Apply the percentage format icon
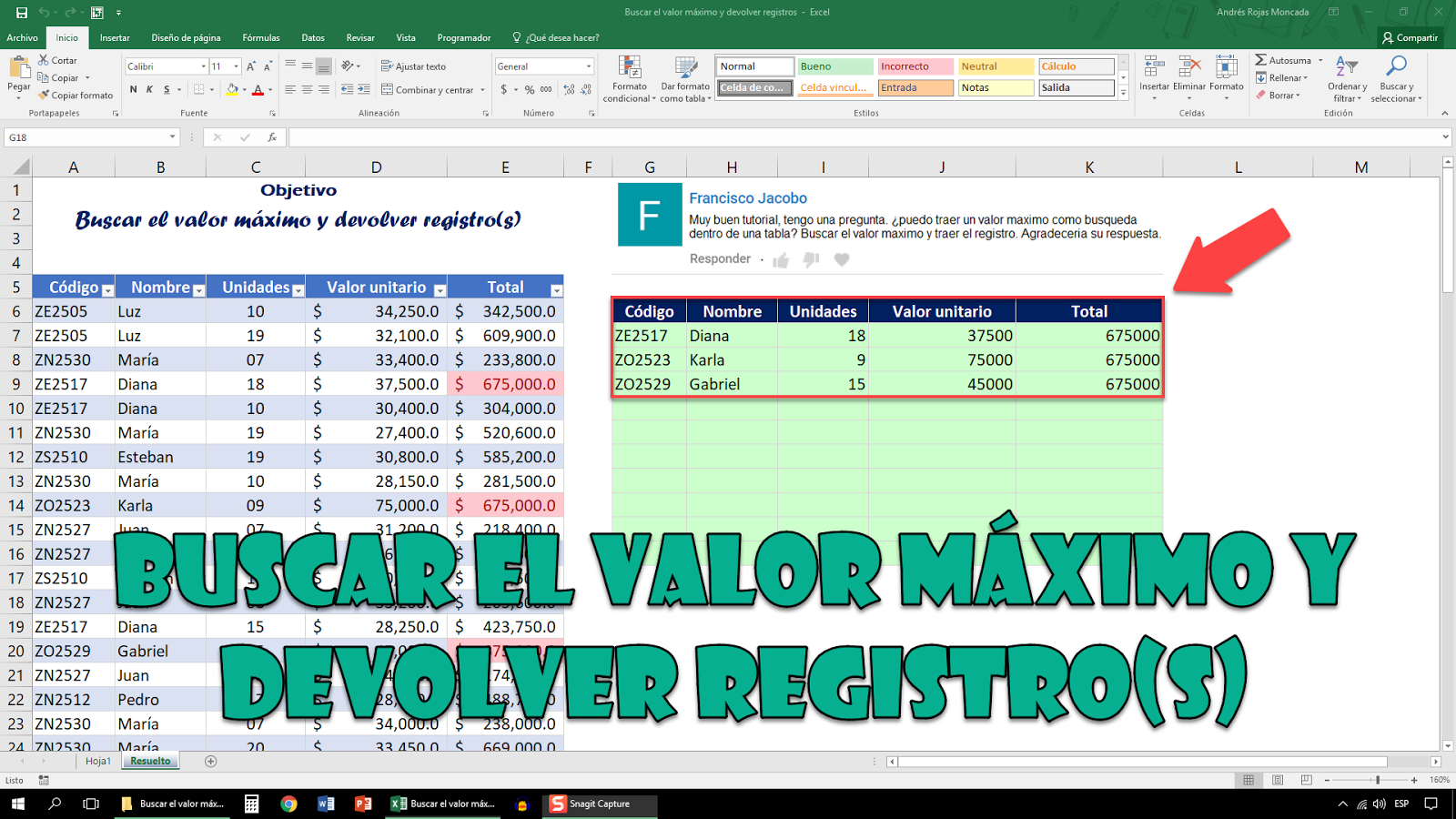The image size is (1456, 819). [x=529, y=91]
